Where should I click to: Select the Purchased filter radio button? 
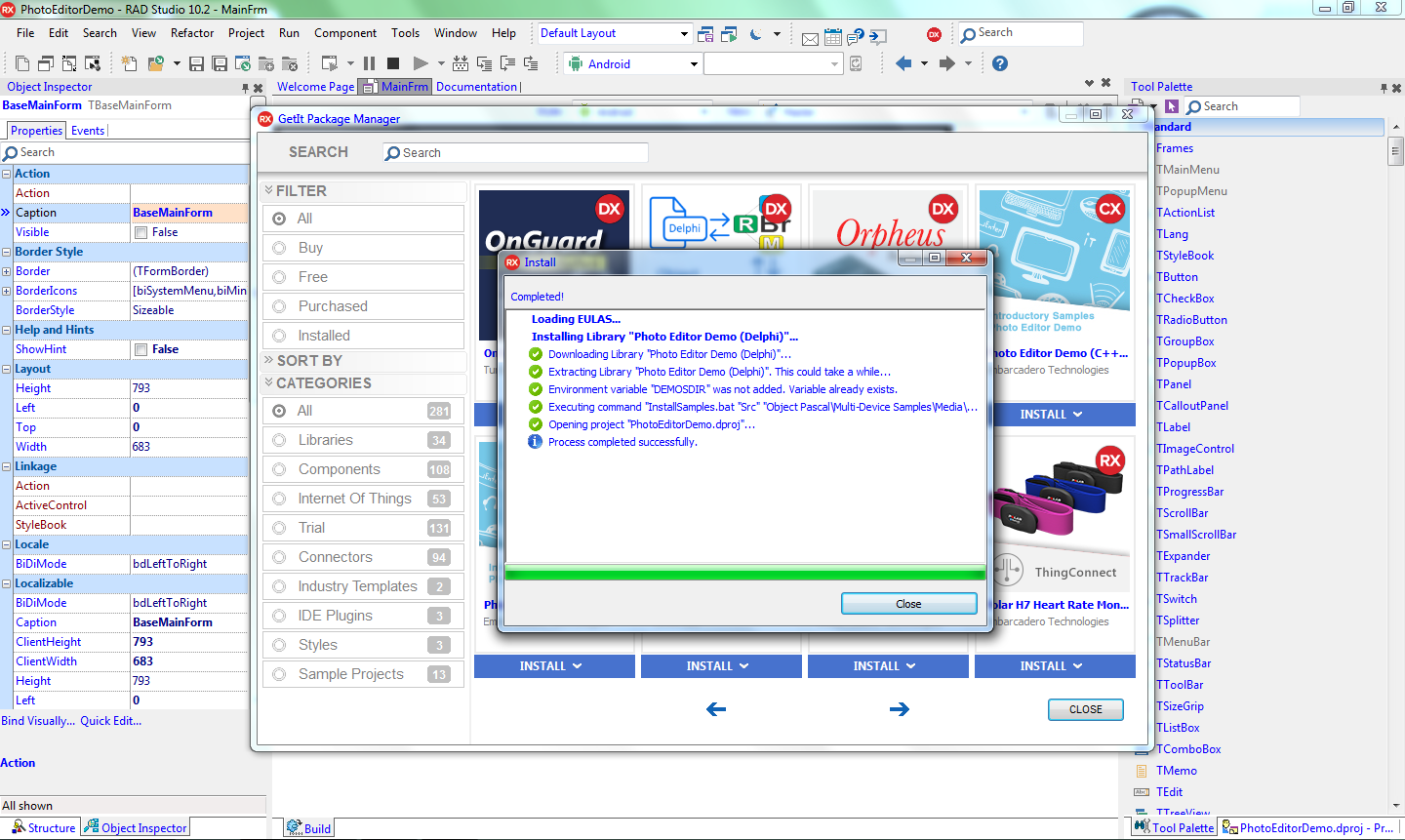coord(280,306)
